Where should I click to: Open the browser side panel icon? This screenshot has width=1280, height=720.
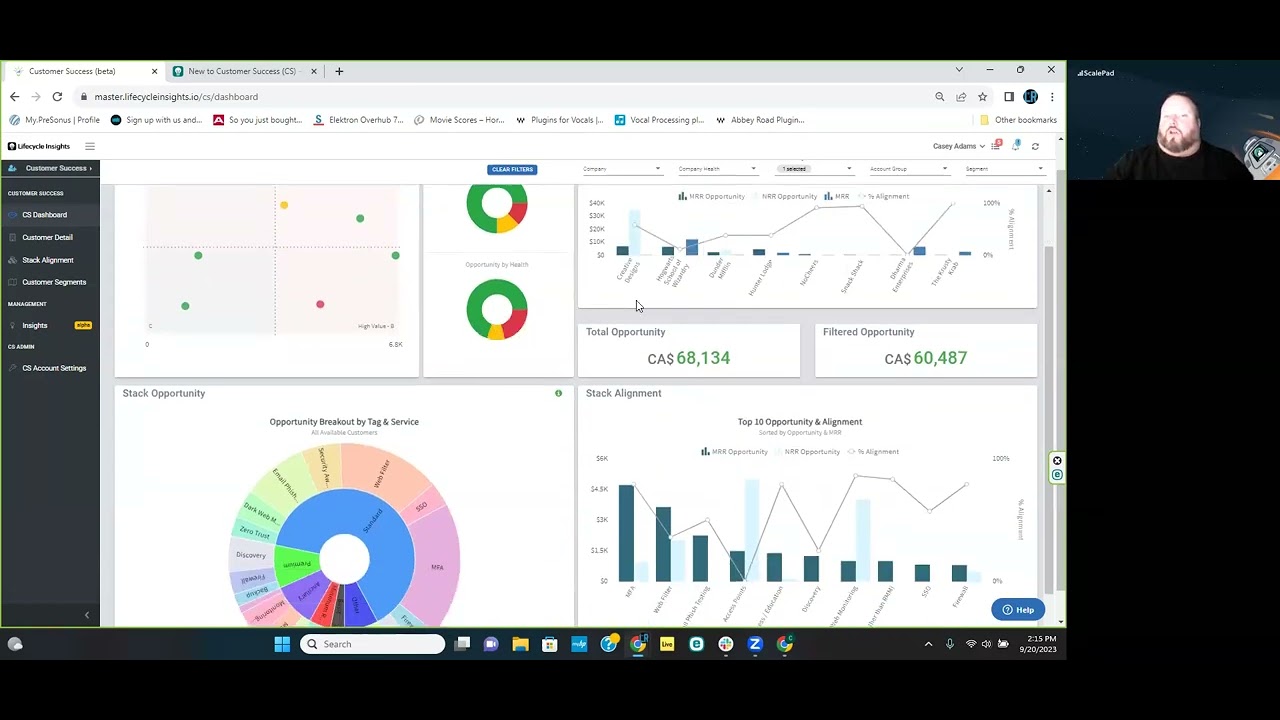(x=1009, y=97)
